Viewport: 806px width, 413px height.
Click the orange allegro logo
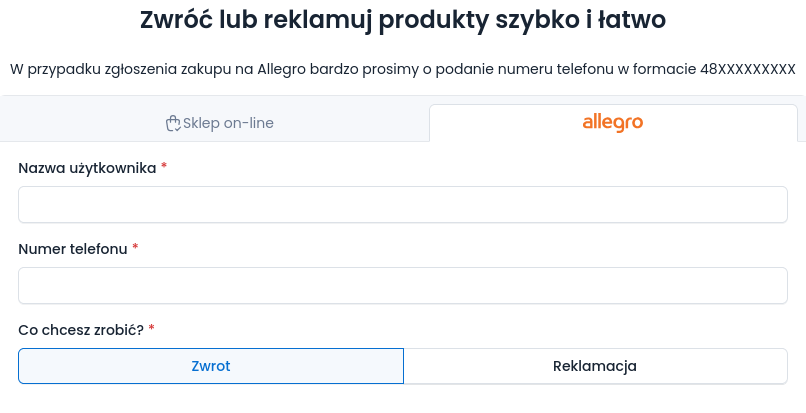612,123
